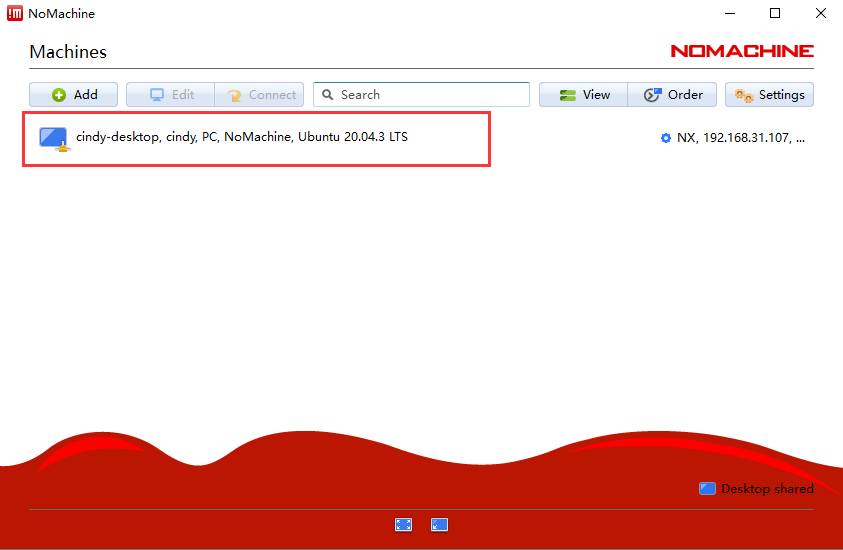The width and height of the screenshot is (843, 550).
Task: Click the shrink window icon at bottom
Action: 439,525
